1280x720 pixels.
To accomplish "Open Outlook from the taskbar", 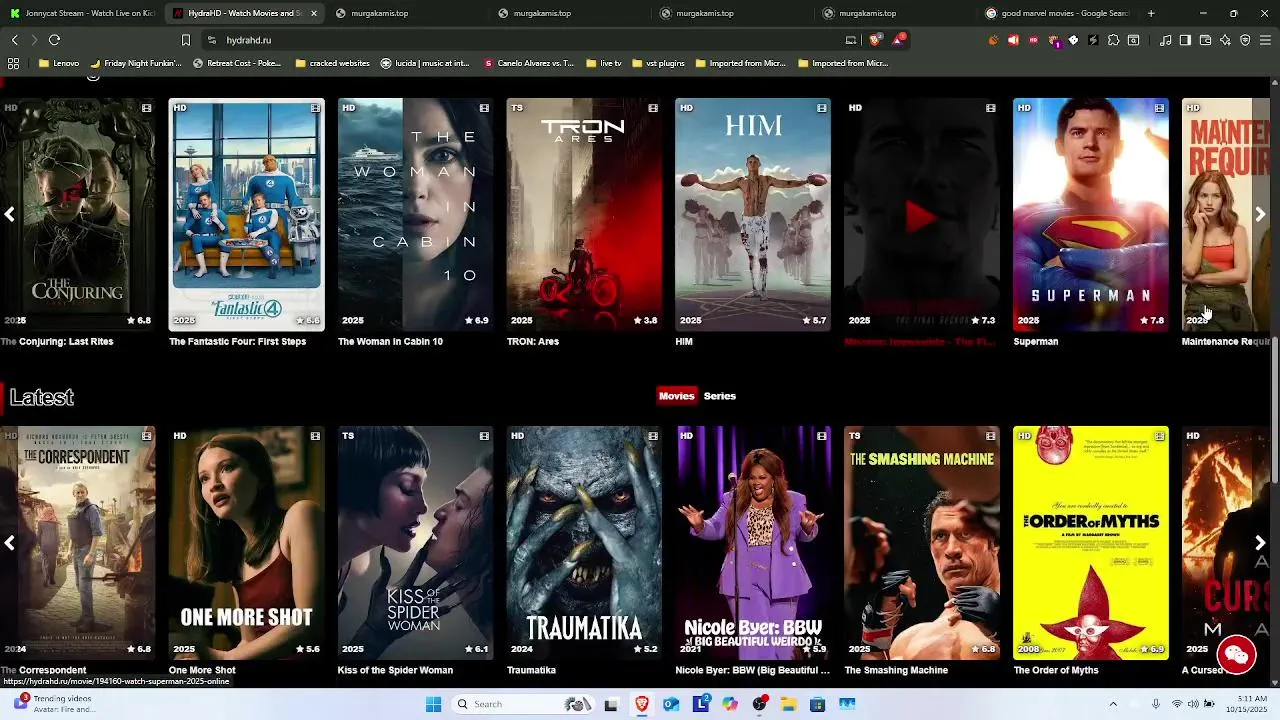I will click(671, 704).
